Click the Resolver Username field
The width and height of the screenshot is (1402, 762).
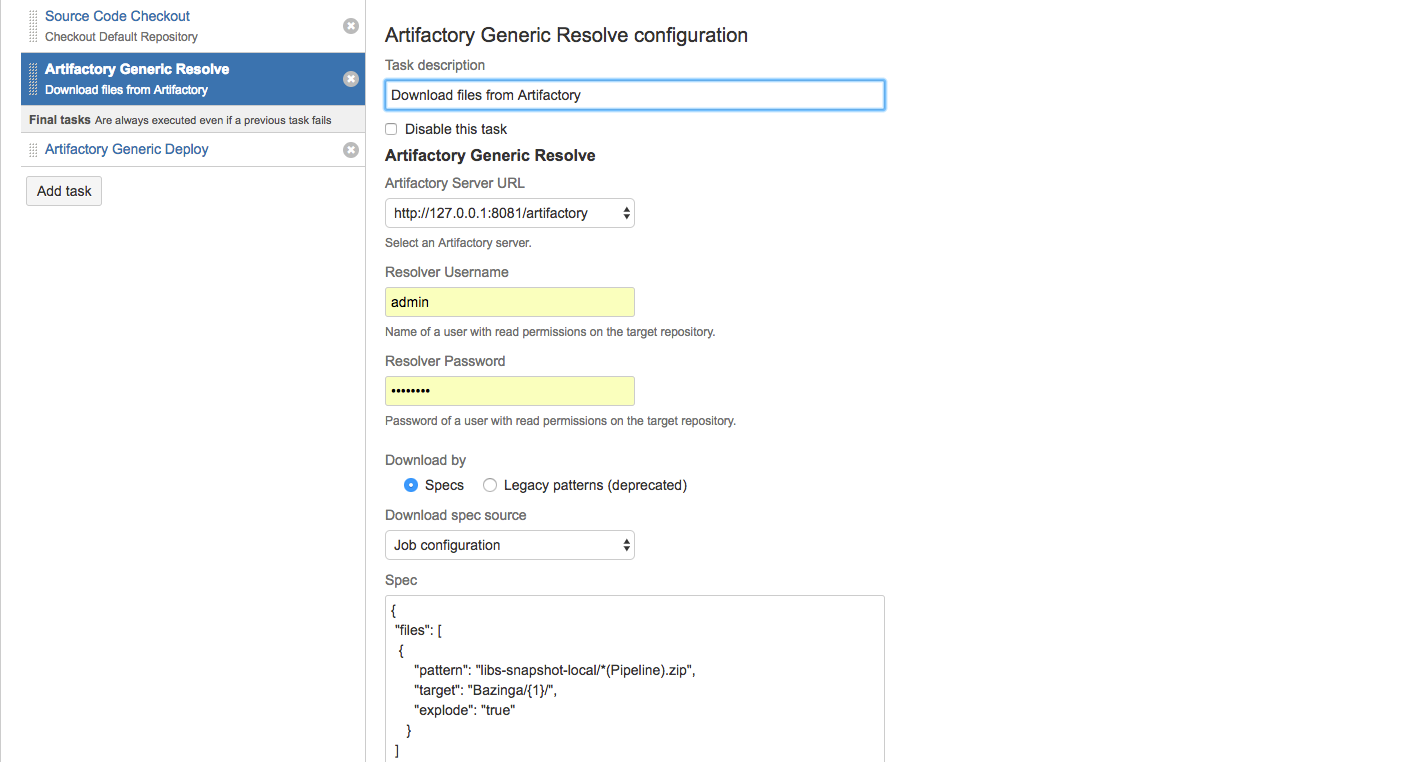click(x=510, y=302)
